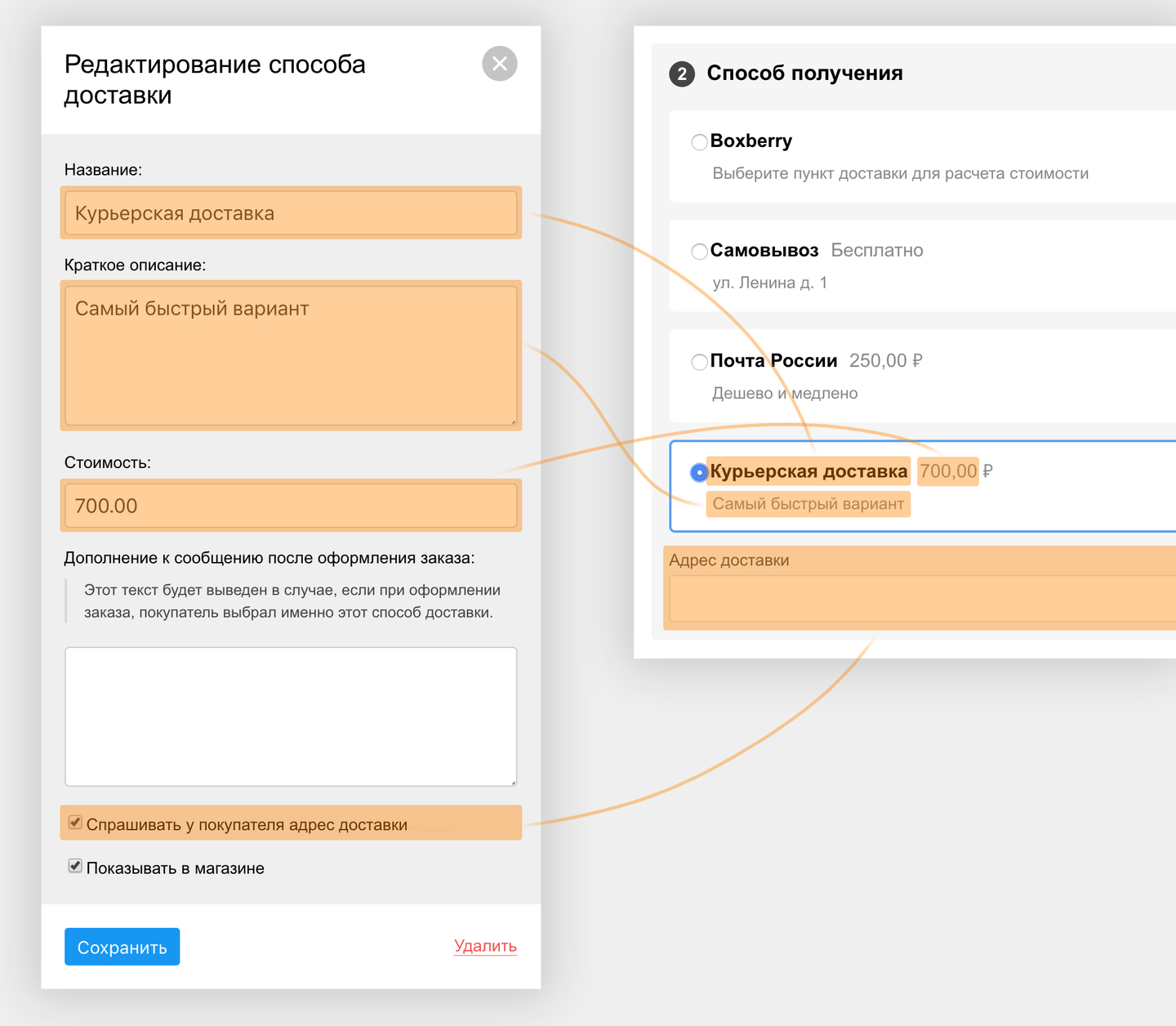
Task: Choose the Самовывоз pickup radio option
Action: pyautogui.click(x=699, y=252)
